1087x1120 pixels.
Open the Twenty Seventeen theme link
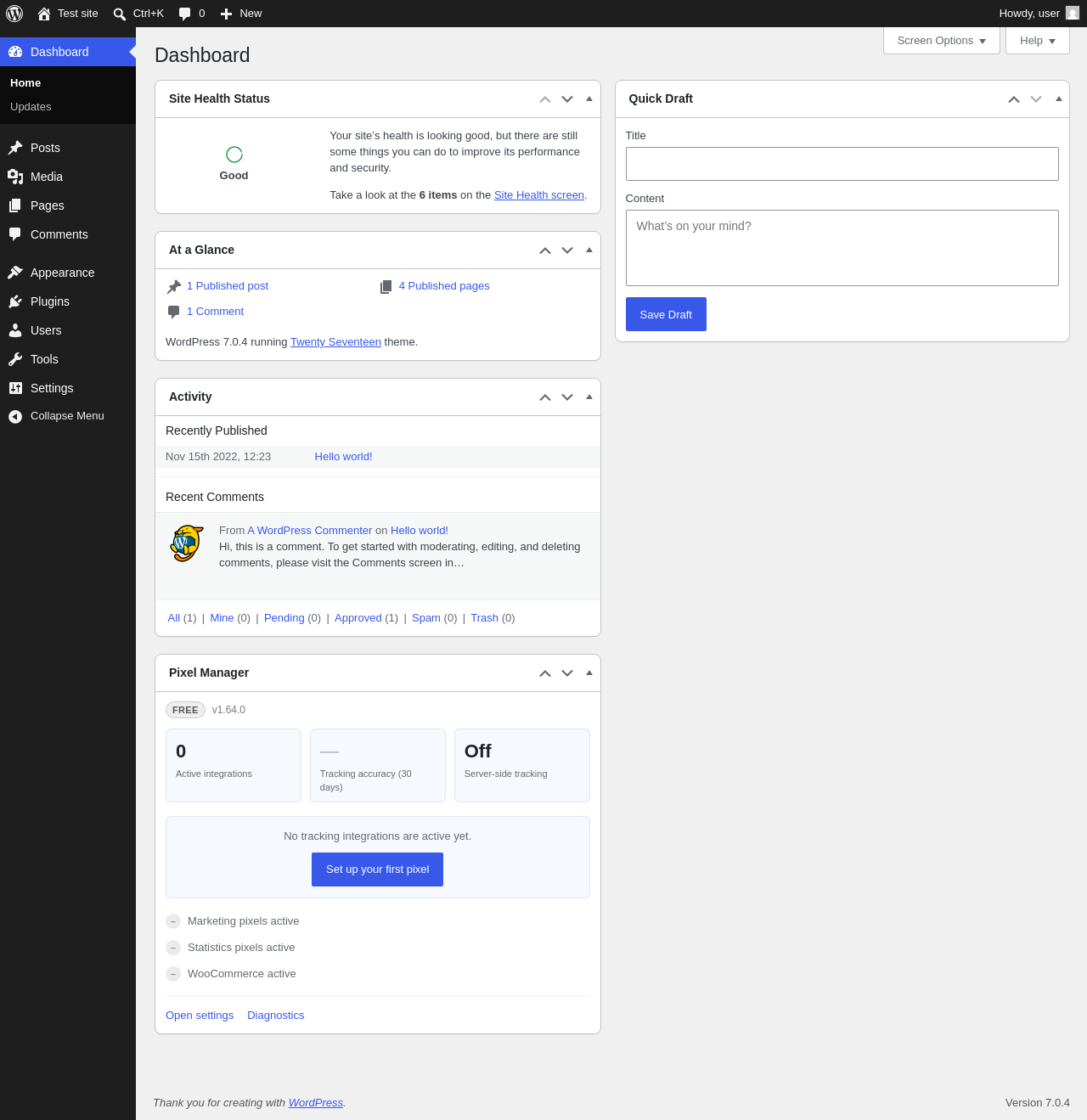tap(335, 342)
